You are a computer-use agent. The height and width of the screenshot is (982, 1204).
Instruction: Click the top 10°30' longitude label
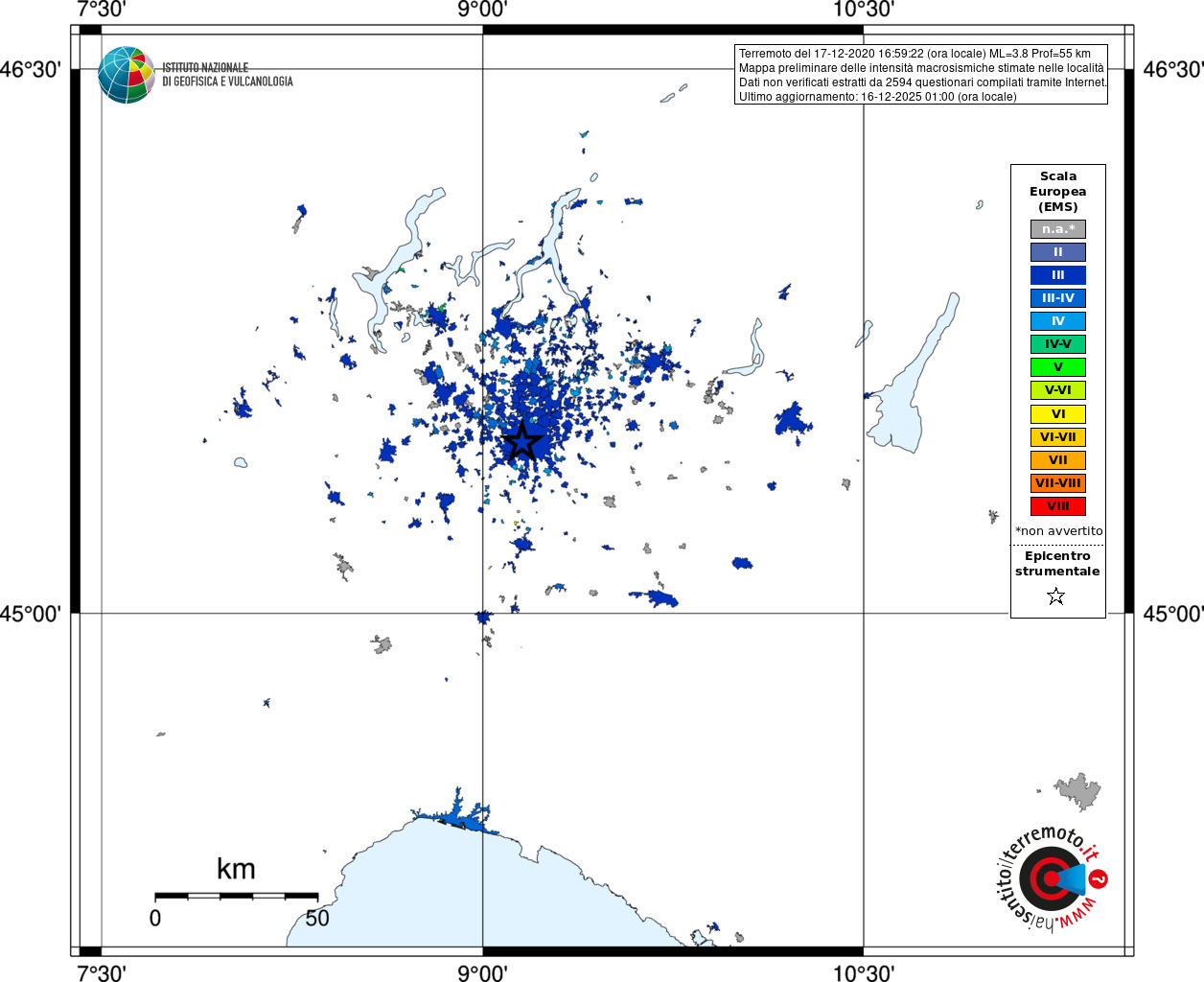(x=864, y=10)
